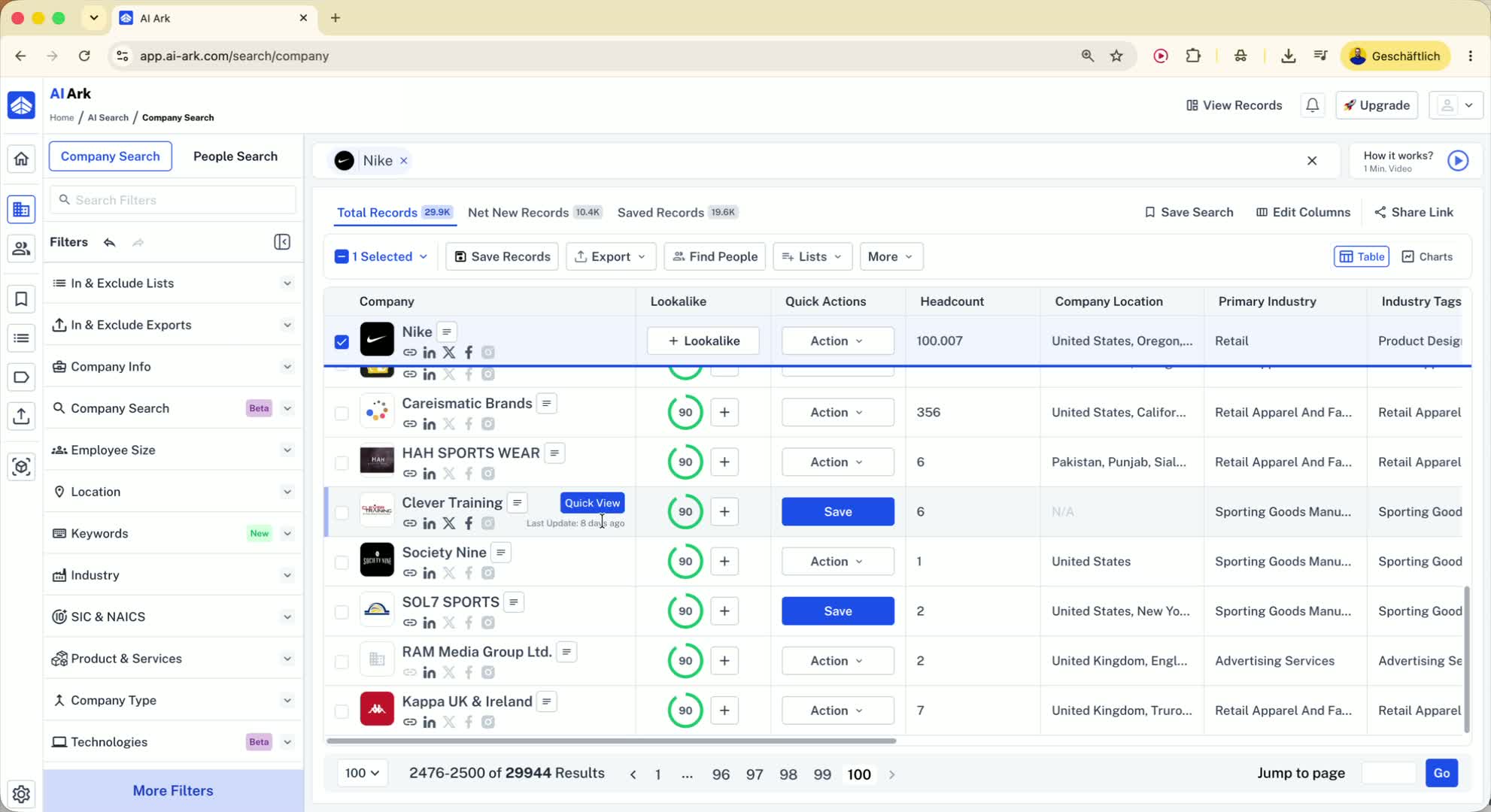Select the Careismatic Brands row checkbox
This screenshot has width=1491, height=812.
pos(342,414)
